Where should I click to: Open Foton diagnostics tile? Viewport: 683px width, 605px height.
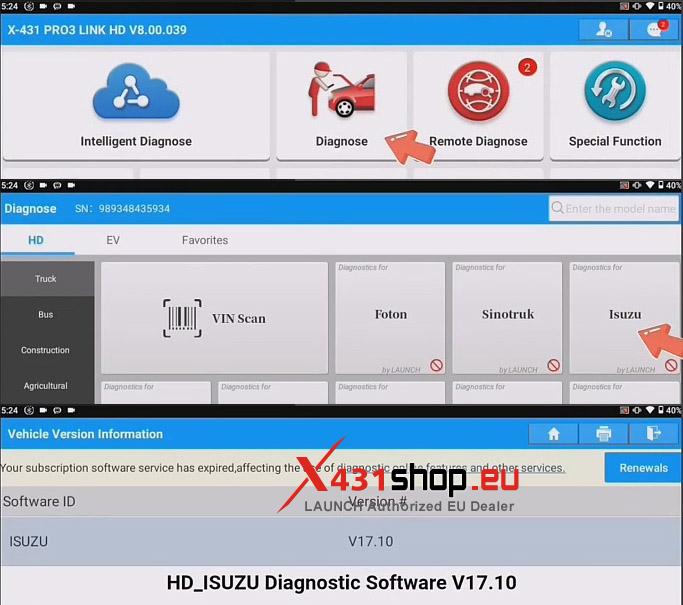click(390, 318)
